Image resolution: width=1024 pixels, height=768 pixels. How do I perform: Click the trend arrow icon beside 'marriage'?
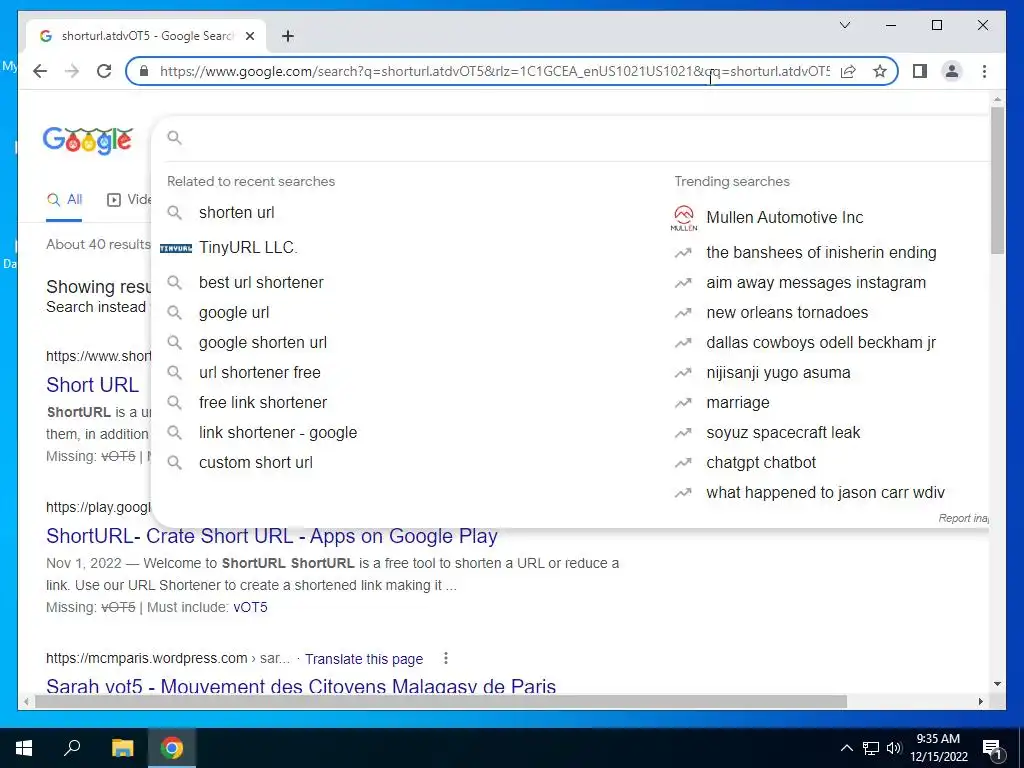click(683, 402)
